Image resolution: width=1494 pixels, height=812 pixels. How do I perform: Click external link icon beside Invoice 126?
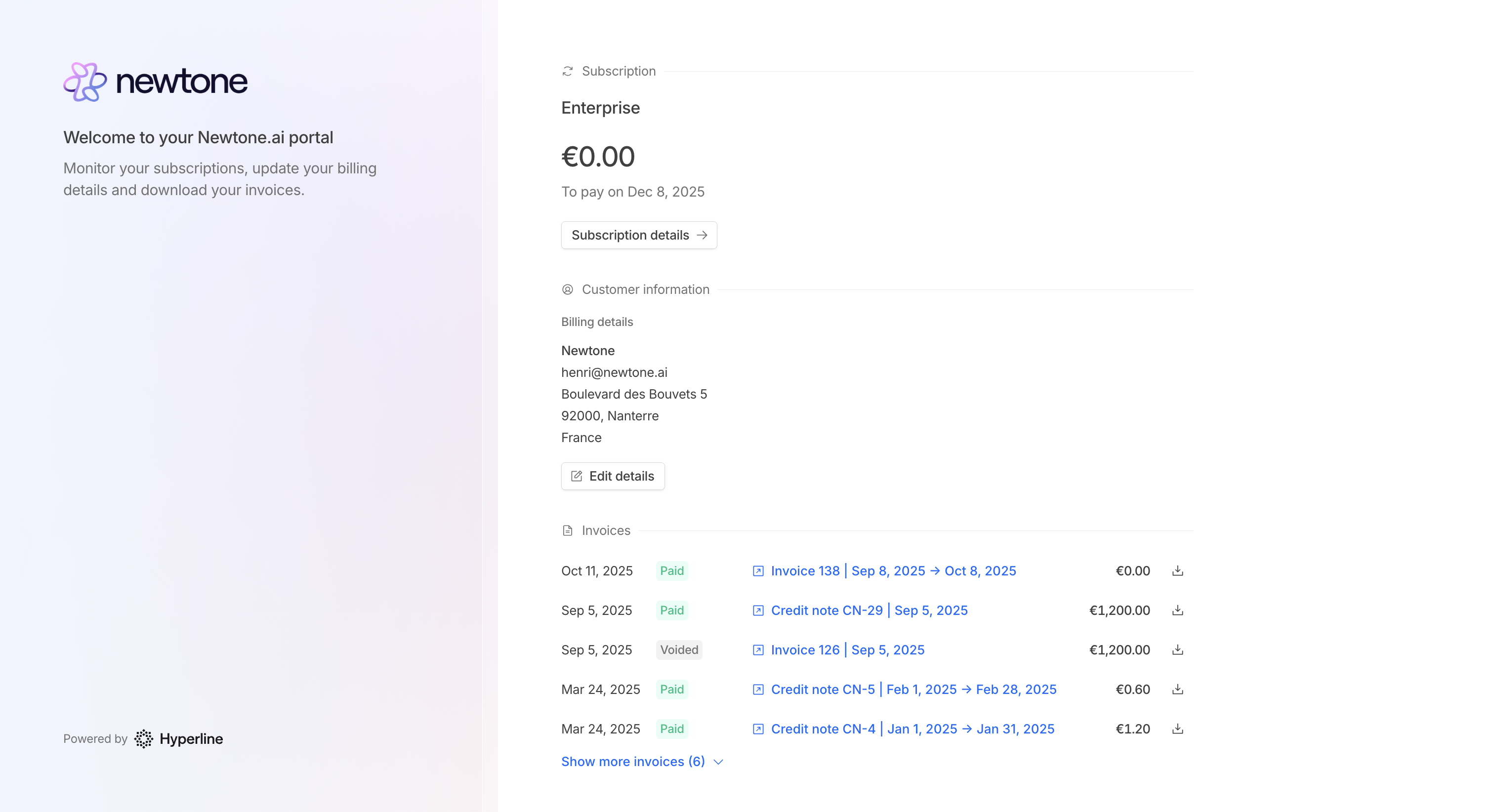pos(757,650)
